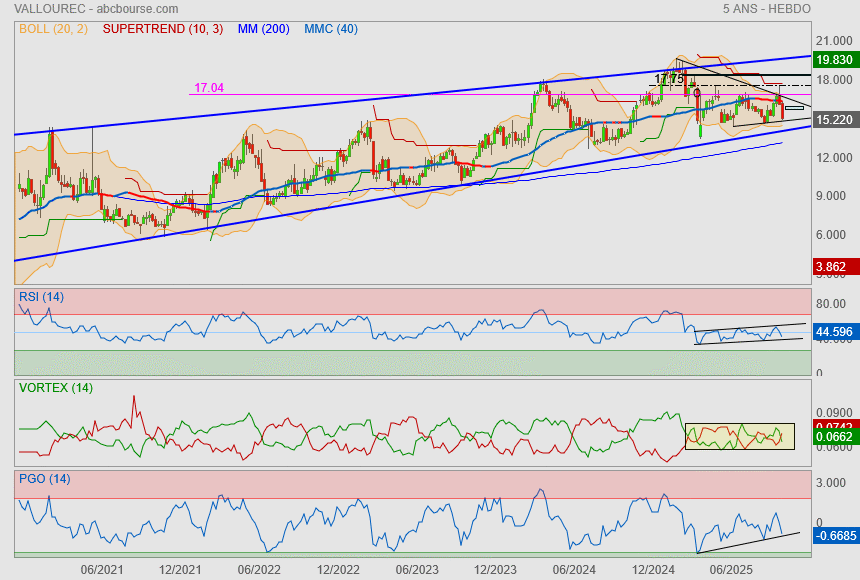Select the MM (200) moving average label
860x580 pixels.
[263, 29]
